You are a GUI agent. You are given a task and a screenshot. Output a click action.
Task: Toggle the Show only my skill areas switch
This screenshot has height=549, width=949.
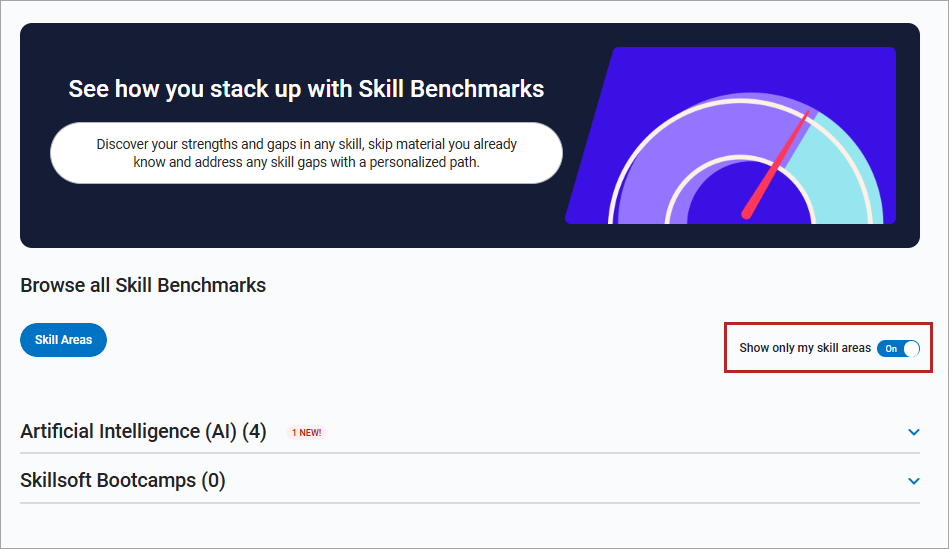coord(898,348)
